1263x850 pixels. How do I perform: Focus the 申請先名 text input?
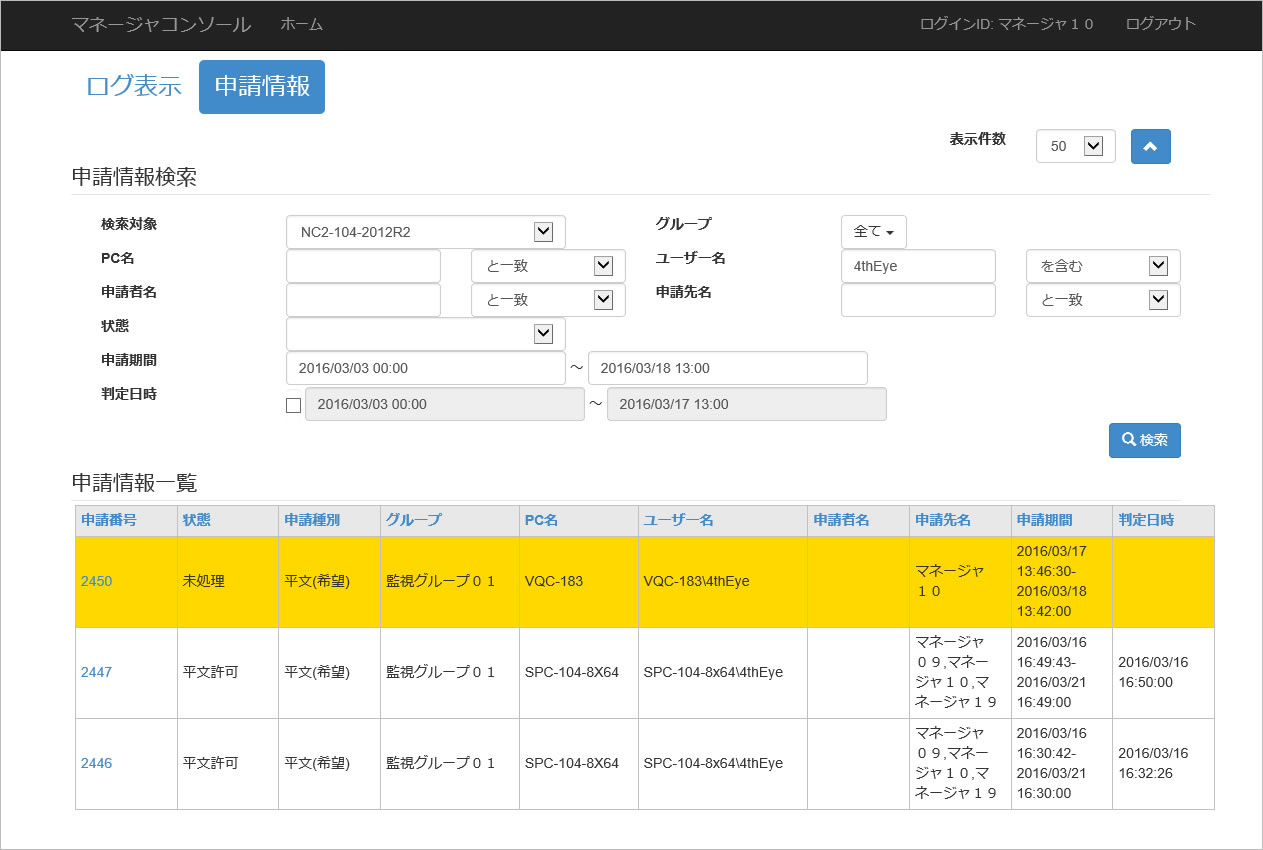pyautogui.click(x=918, y=300)
